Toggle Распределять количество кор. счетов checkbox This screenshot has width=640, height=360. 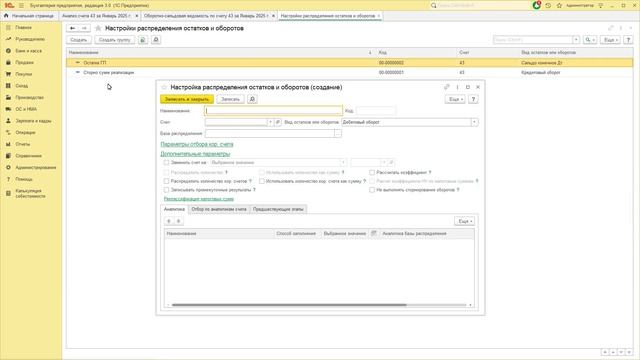pos(166,181)
